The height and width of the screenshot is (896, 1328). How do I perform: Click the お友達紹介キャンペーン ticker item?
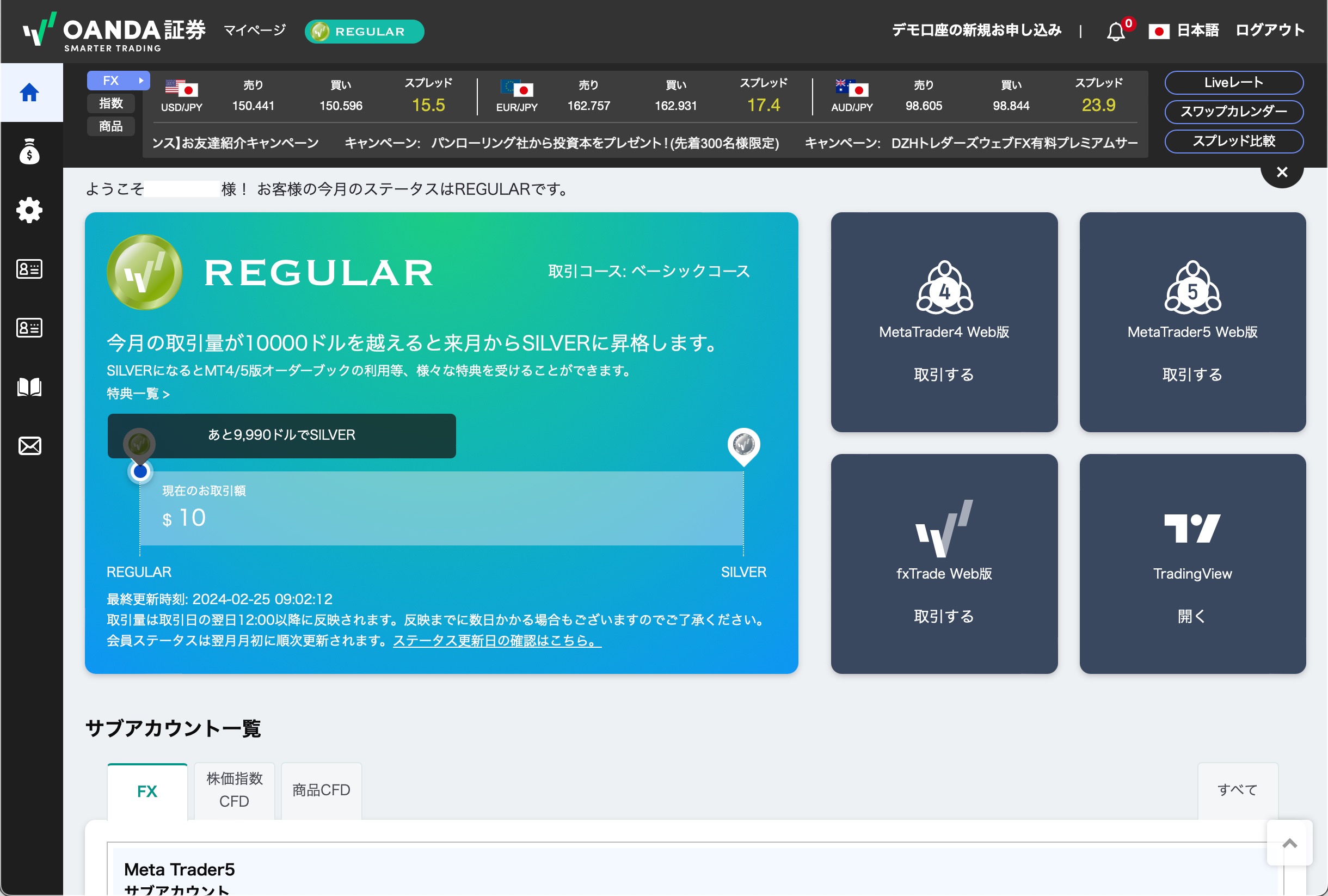[x=235, y=143]
